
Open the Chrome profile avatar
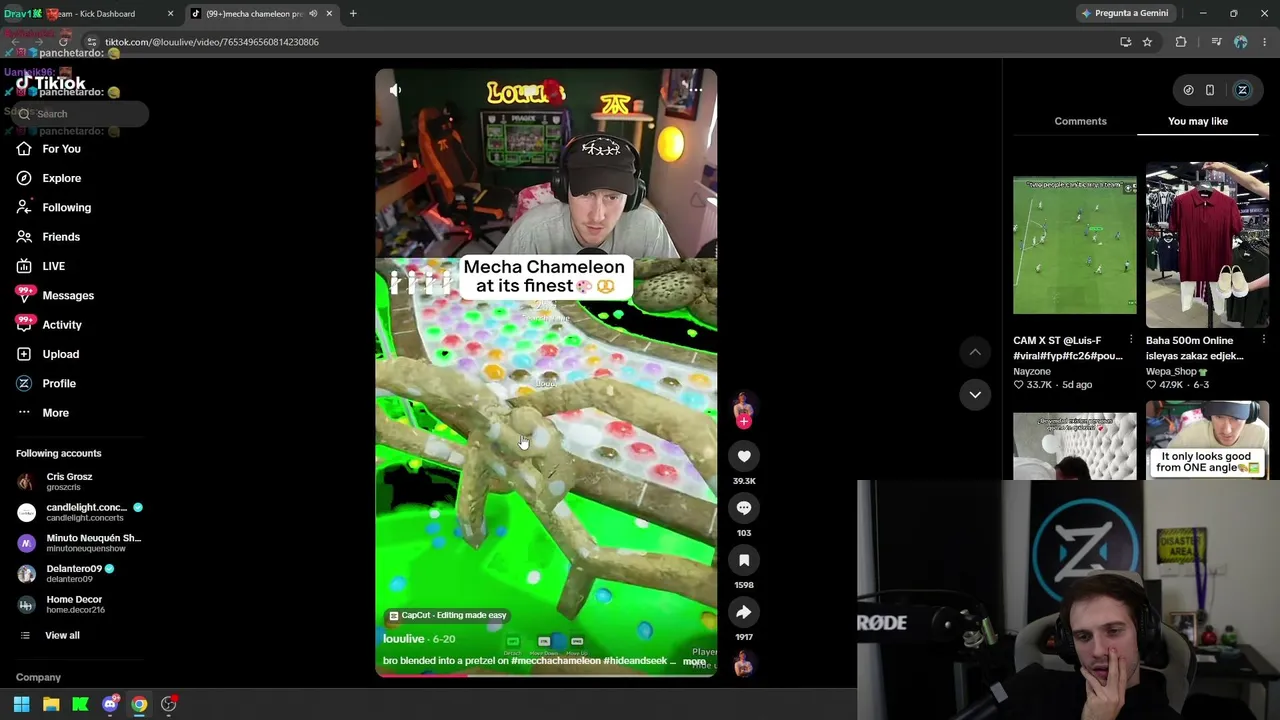[x=1241, y=42]
